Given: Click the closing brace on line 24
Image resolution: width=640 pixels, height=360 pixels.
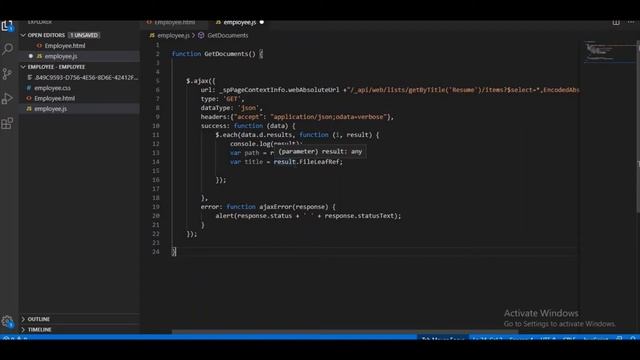Looking at the screenshot, I should (x=174, y=251).
